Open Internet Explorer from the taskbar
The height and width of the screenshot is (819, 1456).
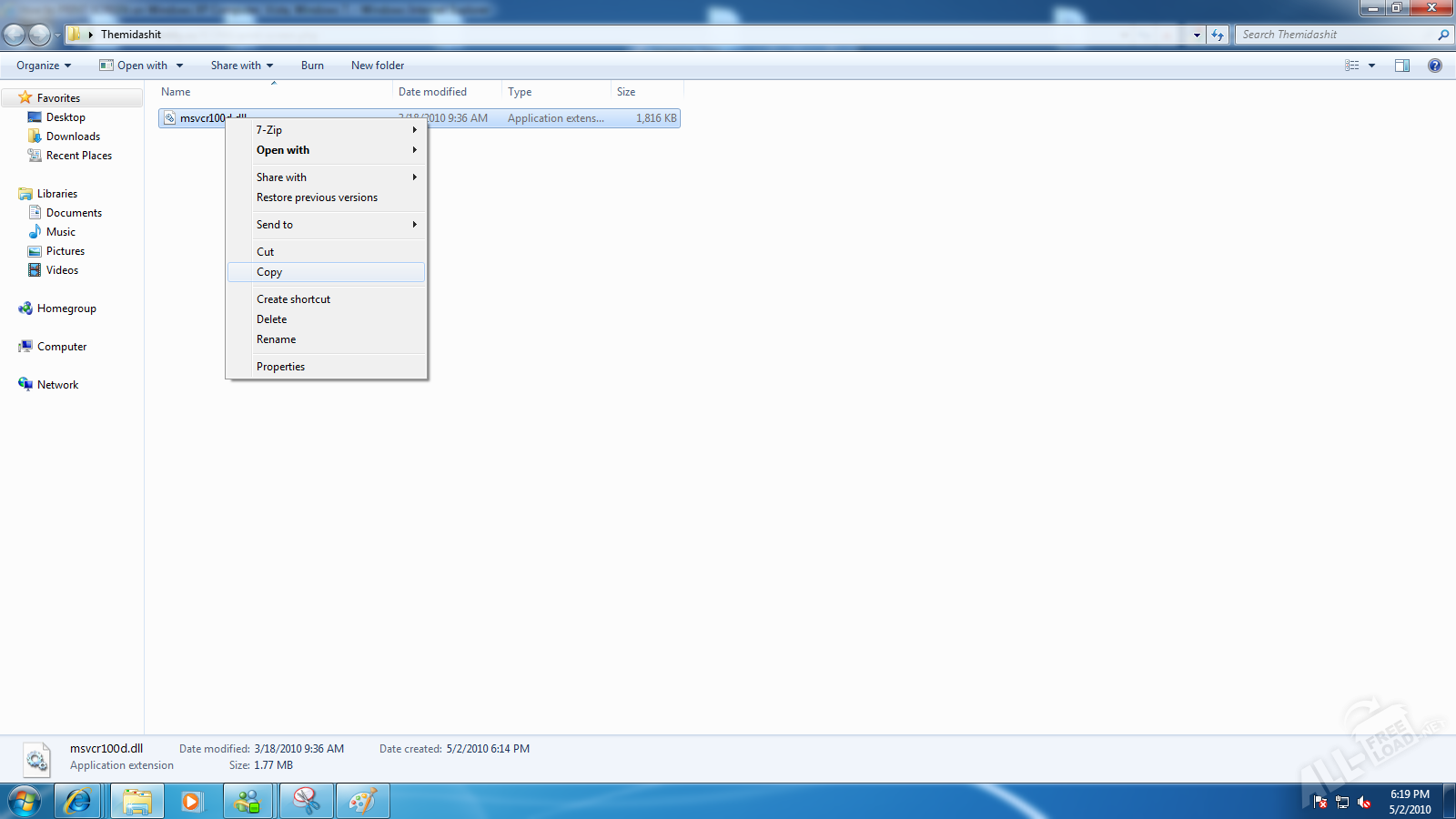click(78, 802)
